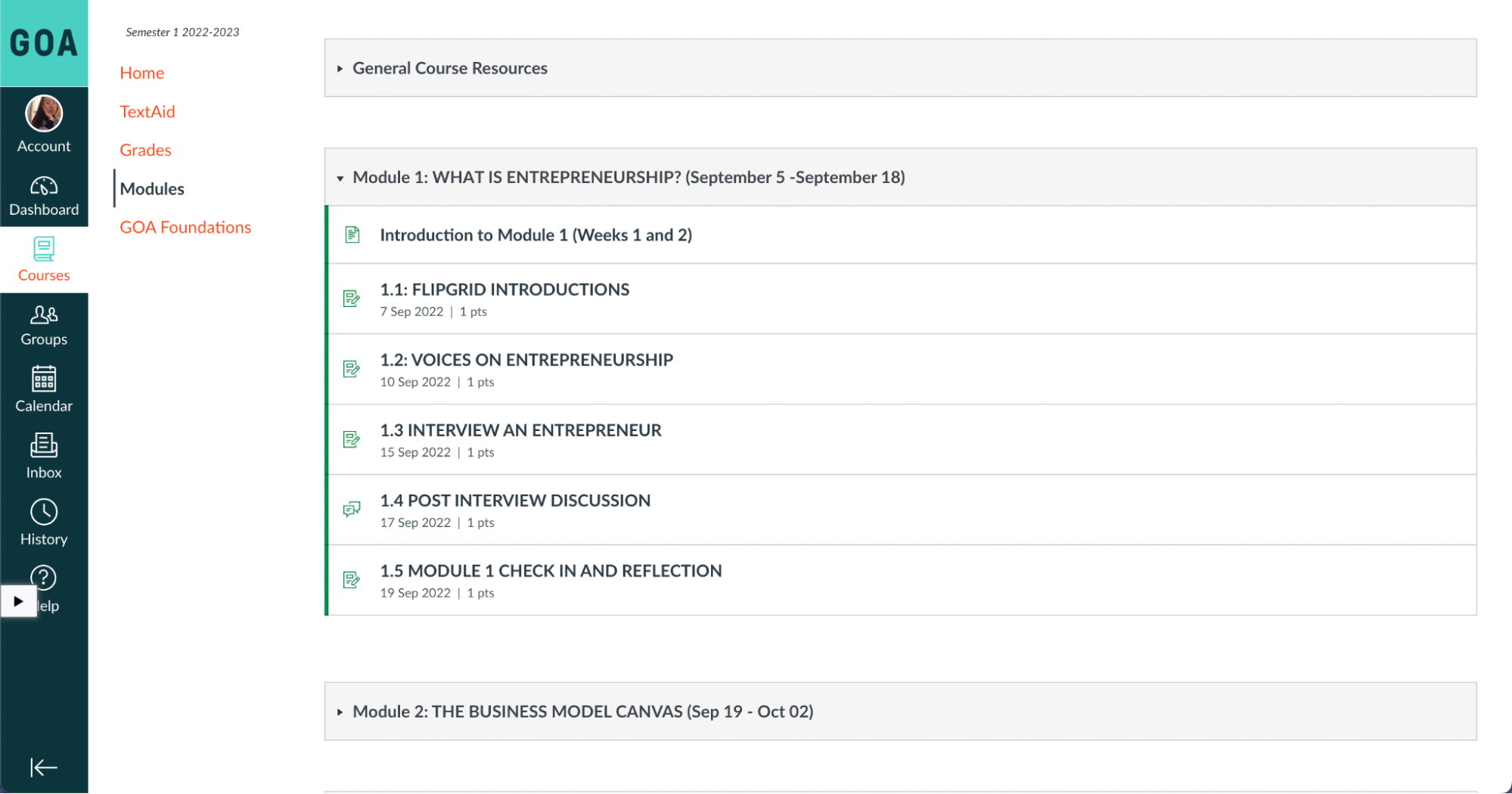Viewport: 1512px width, 794px height.
Task: Open 1.5 Module 1 Check In and Reflection
Action: pyautogui.click(x=551, y=571)
